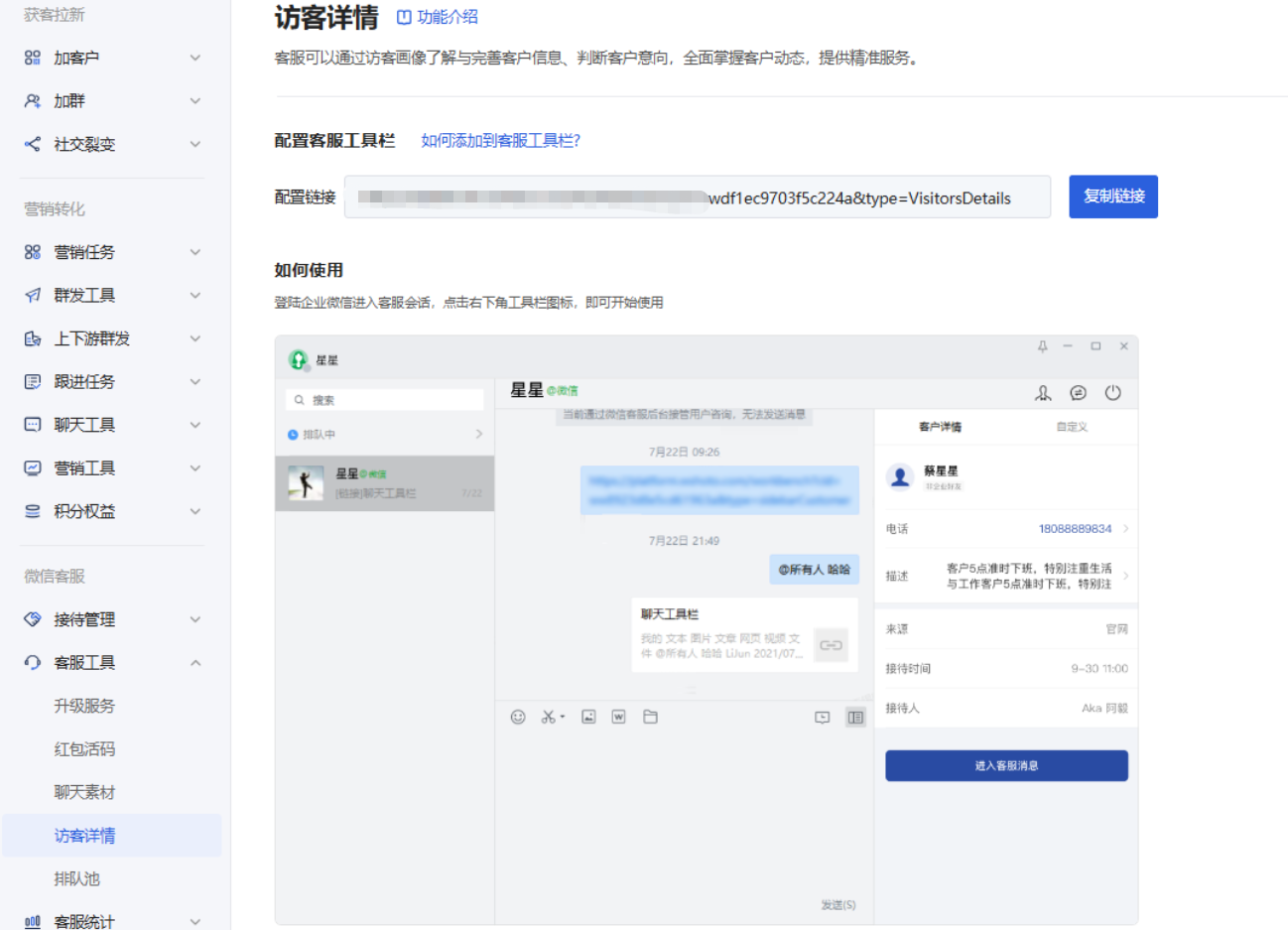Switch to the 客户详情 tab
1288x930 pixels.
coord(940,427)
